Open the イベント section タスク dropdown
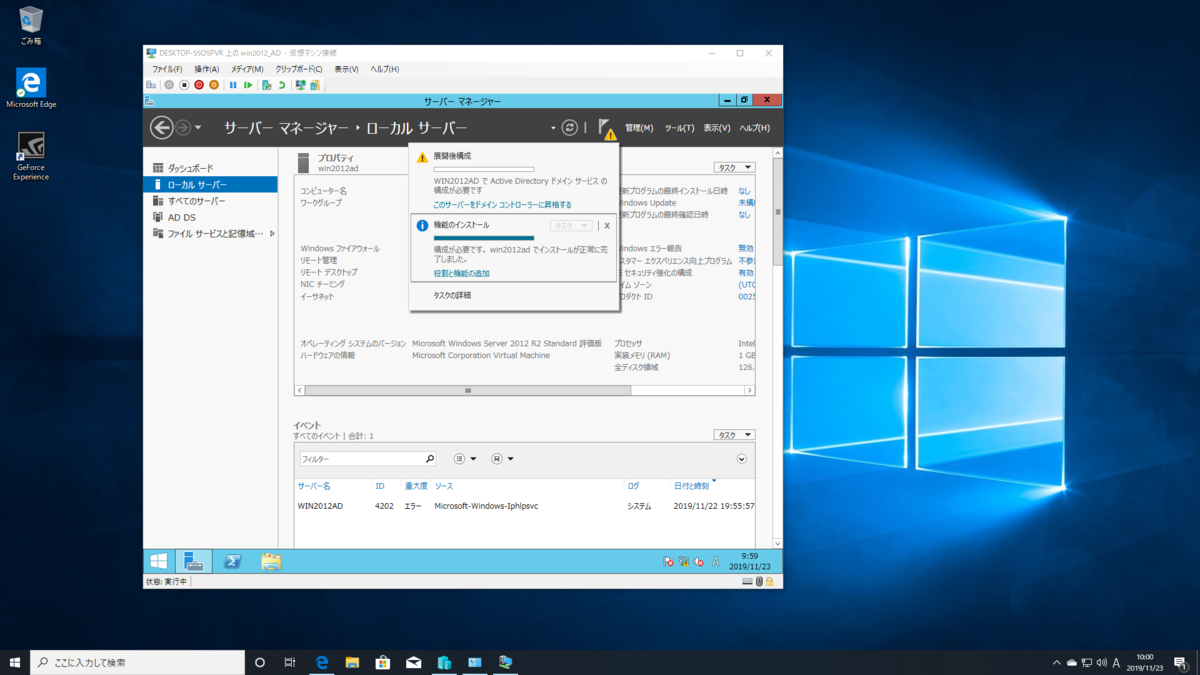The image size is (1200, 675). [734, 435]
